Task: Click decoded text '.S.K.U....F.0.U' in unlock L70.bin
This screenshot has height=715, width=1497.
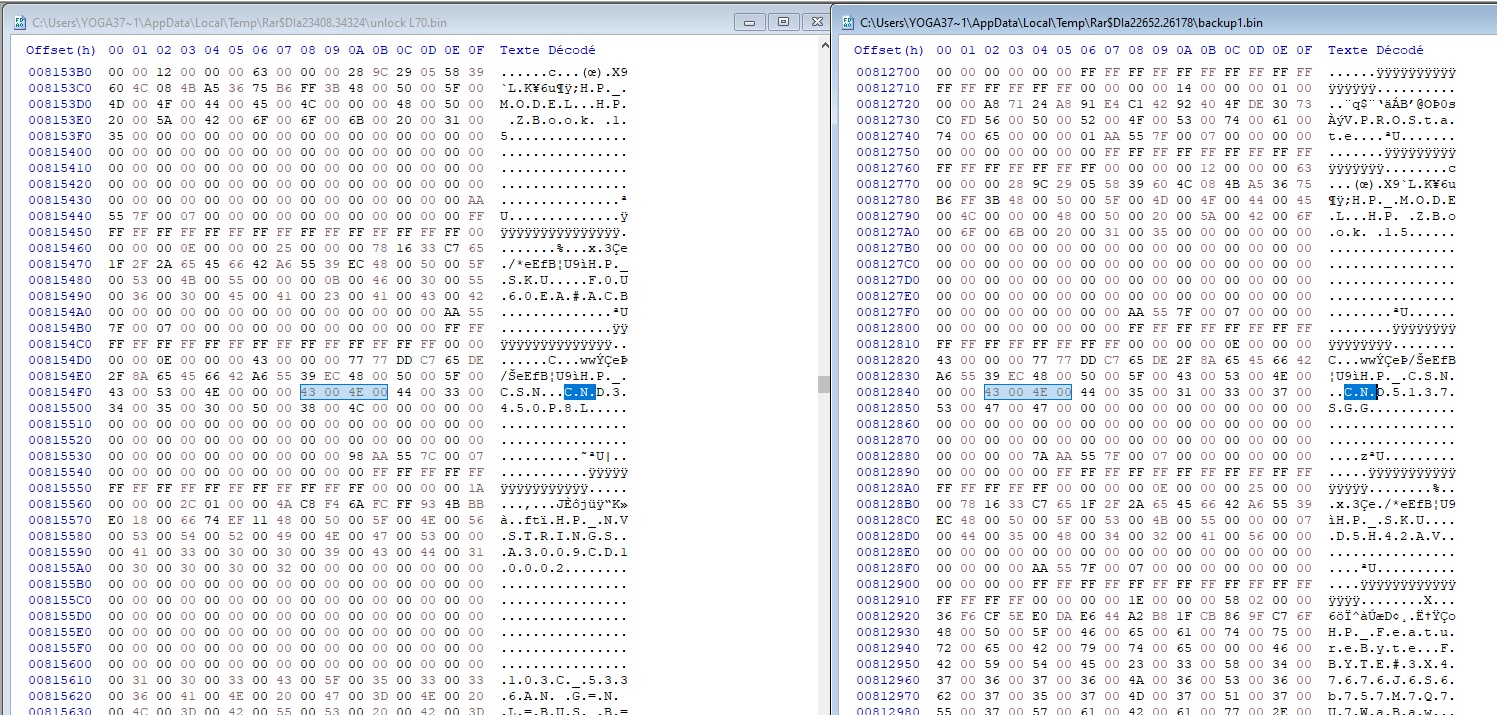Action: point(564,280)
